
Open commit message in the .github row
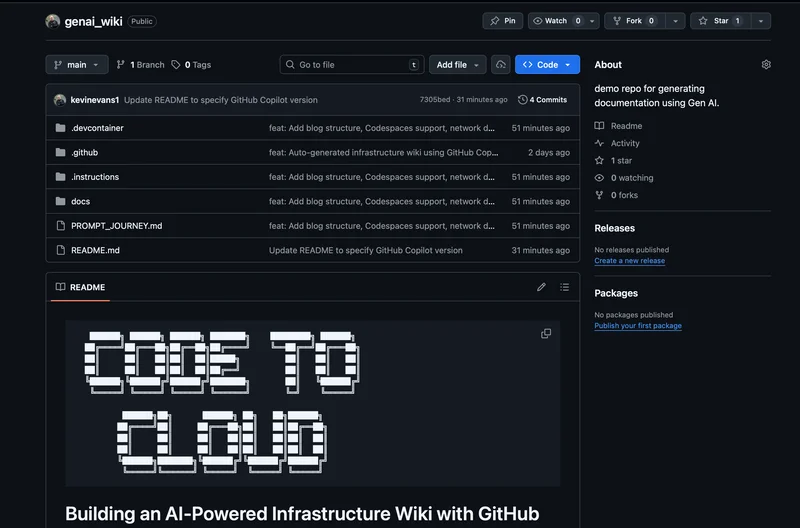(384, 153)
